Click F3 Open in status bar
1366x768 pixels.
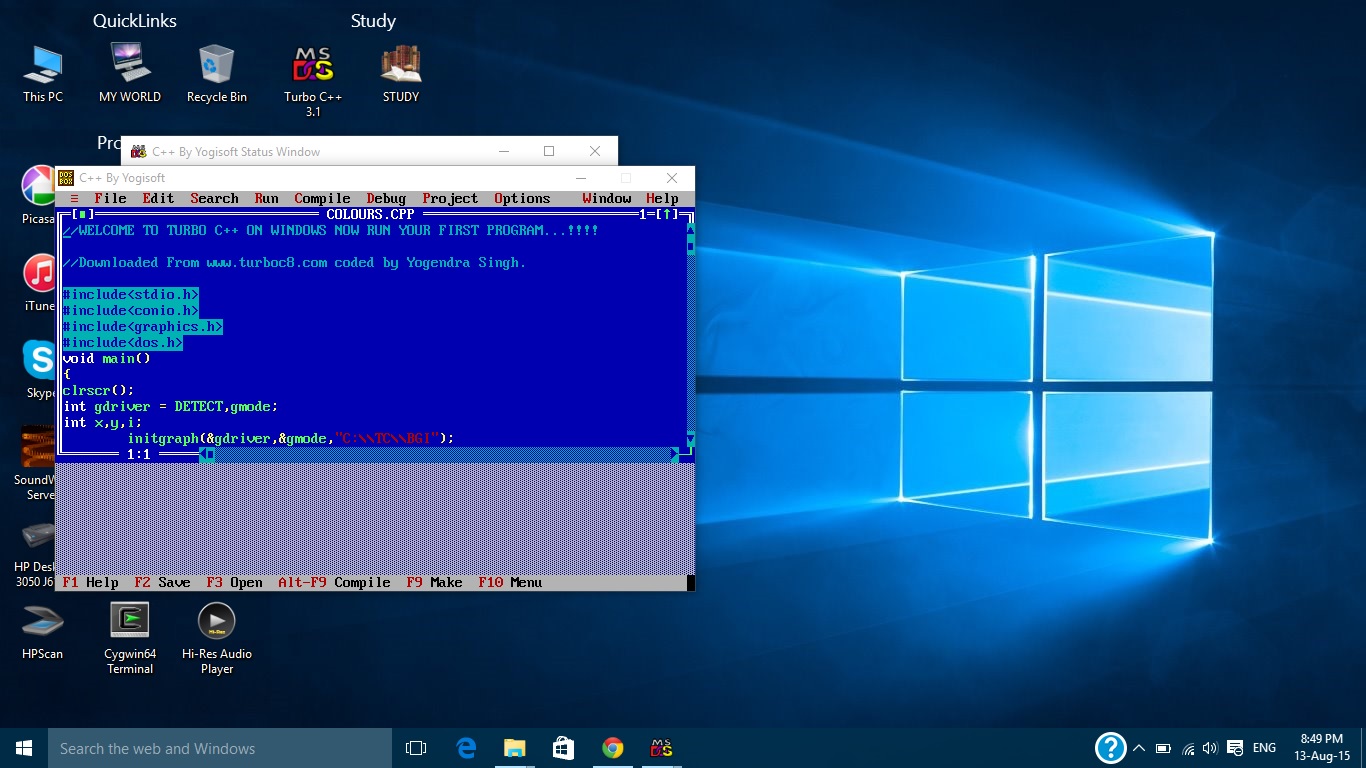(234, 582)
